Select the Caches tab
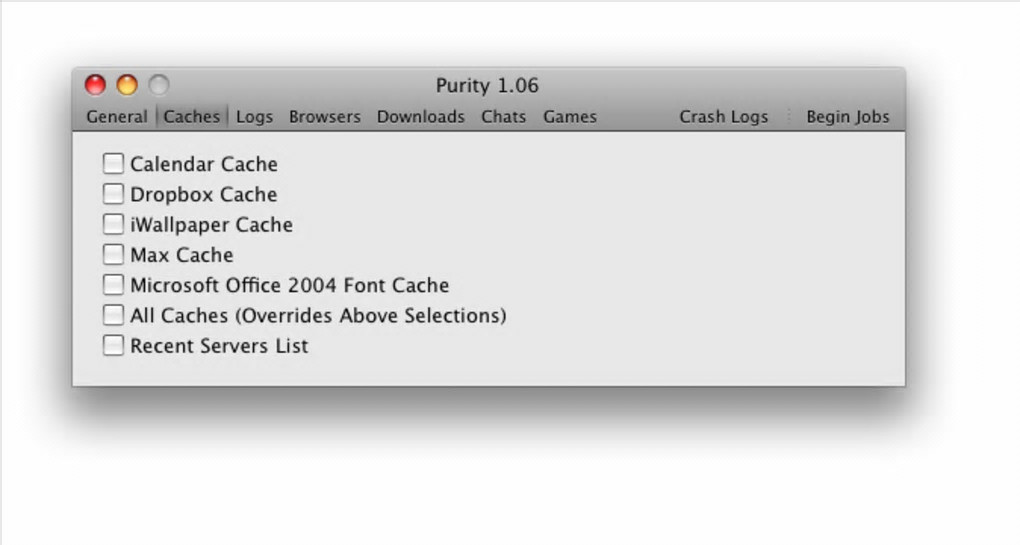1020x545 pixels. coord(191,117)
